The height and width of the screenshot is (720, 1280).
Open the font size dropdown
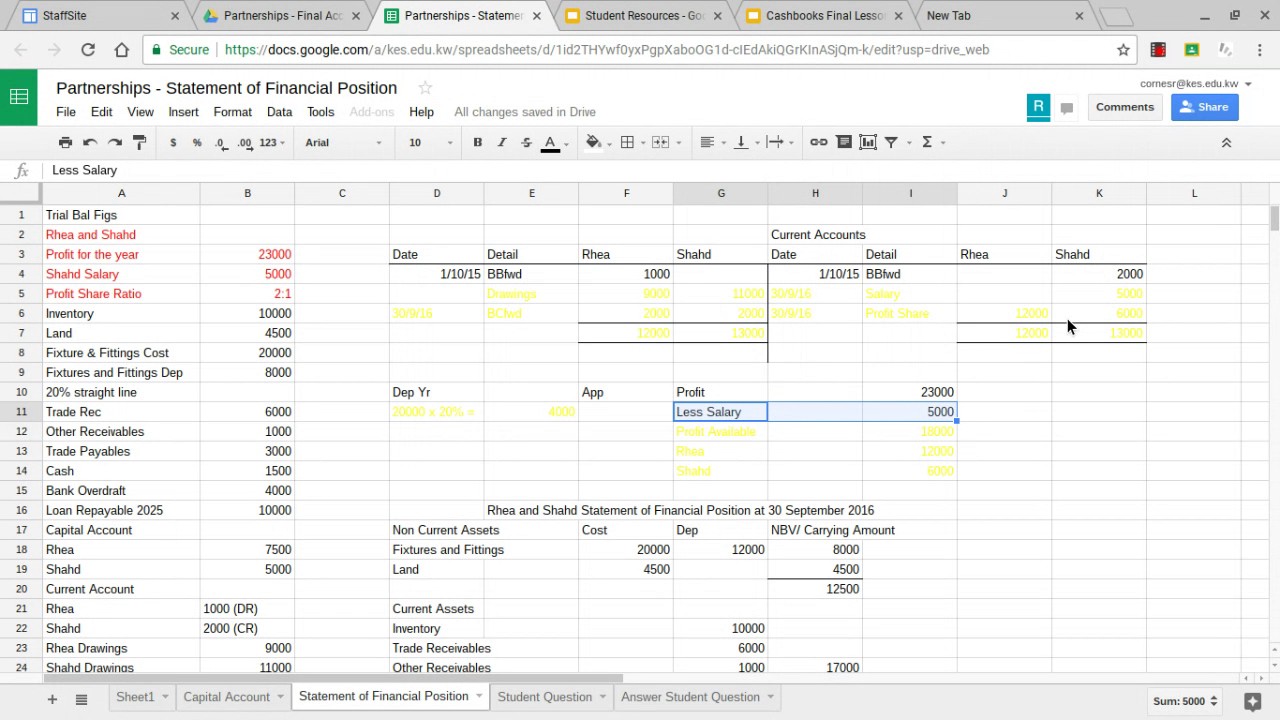point(430,143)
